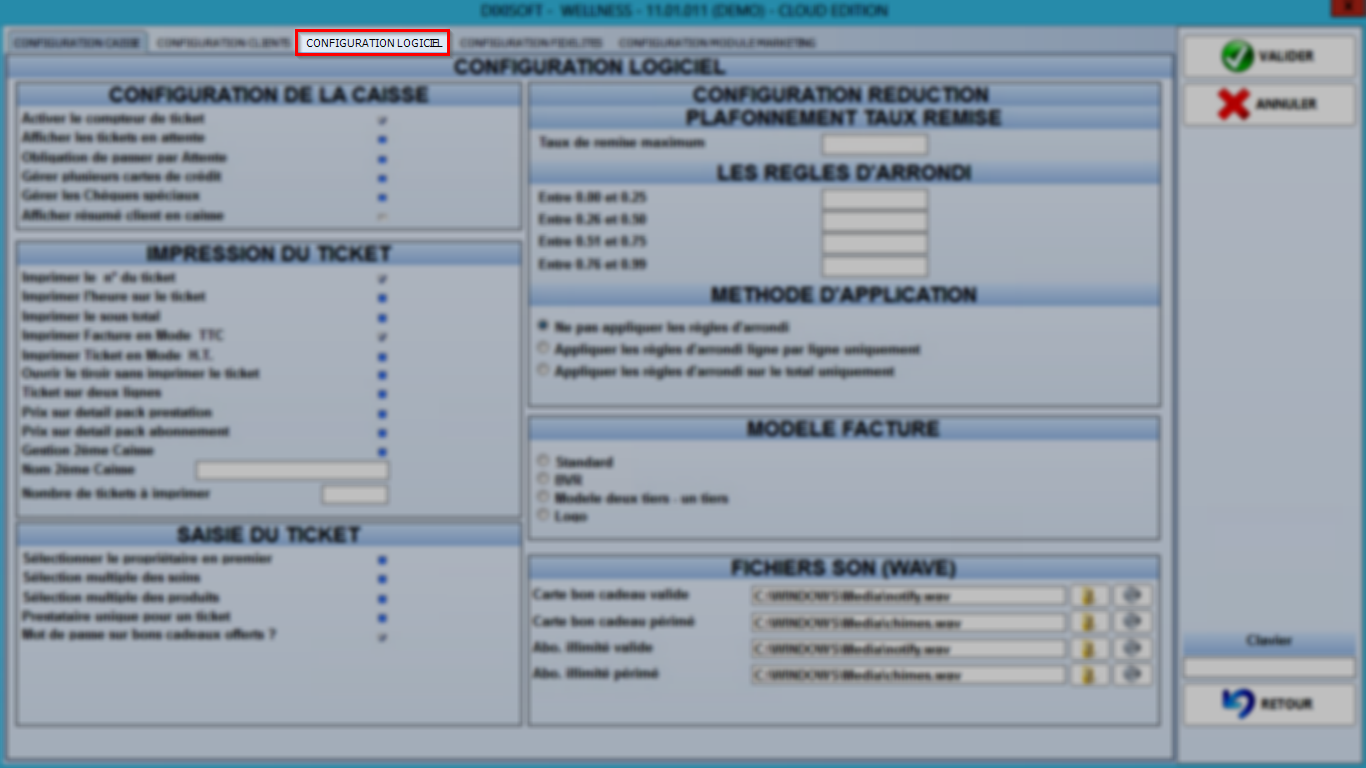
Task: Open the Configuration Caisse tab
Action: (x=77, y=43)
